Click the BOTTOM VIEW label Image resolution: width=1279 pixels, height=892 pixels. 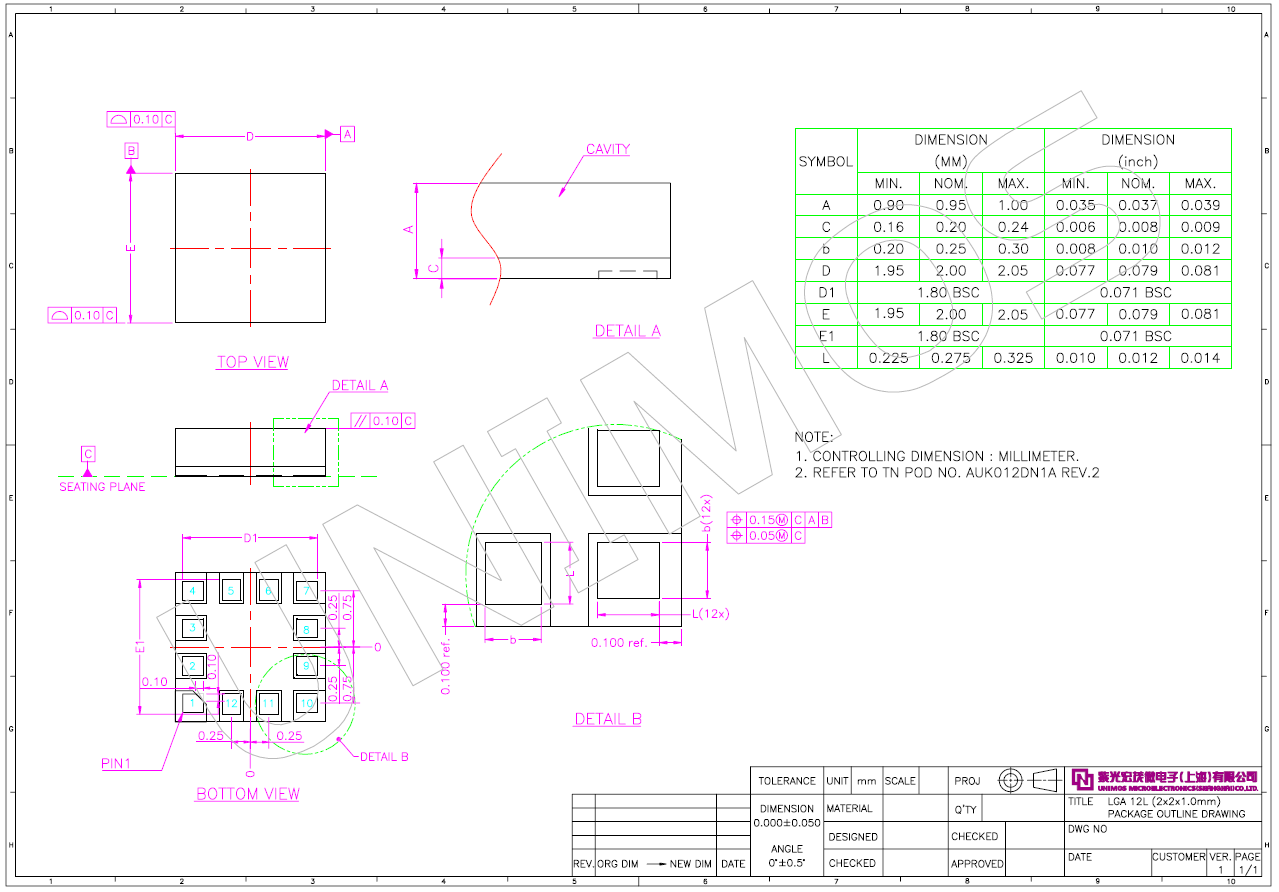tap(247, 794)
